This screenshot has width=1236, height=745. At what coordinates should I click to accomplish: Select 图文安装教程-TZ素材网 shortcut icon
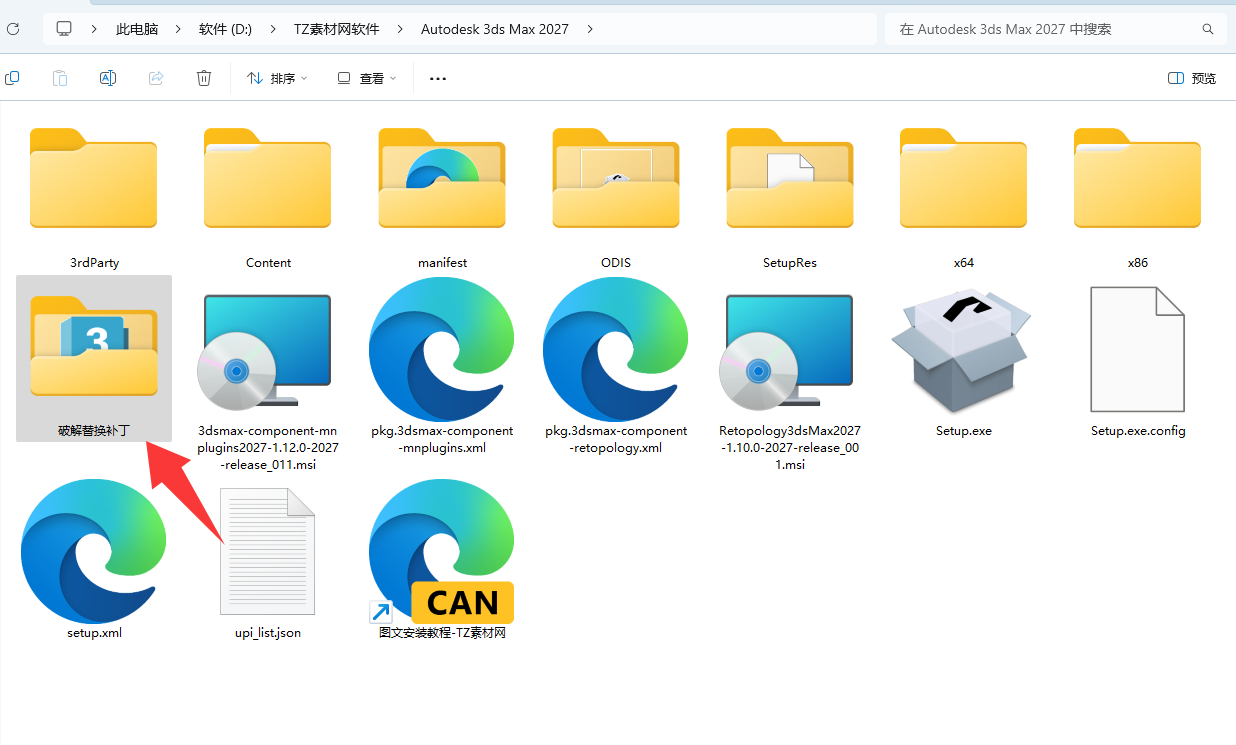click(442, 551)
